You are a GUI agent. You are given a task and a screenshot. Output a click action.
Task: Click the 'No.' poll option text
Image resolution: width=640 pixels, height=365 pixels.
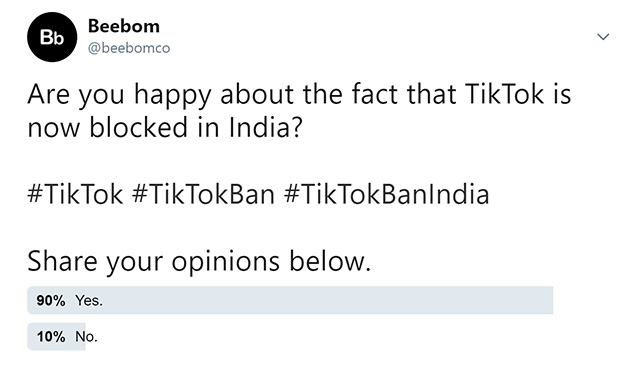pyautogui.click(x=86, y=337)
